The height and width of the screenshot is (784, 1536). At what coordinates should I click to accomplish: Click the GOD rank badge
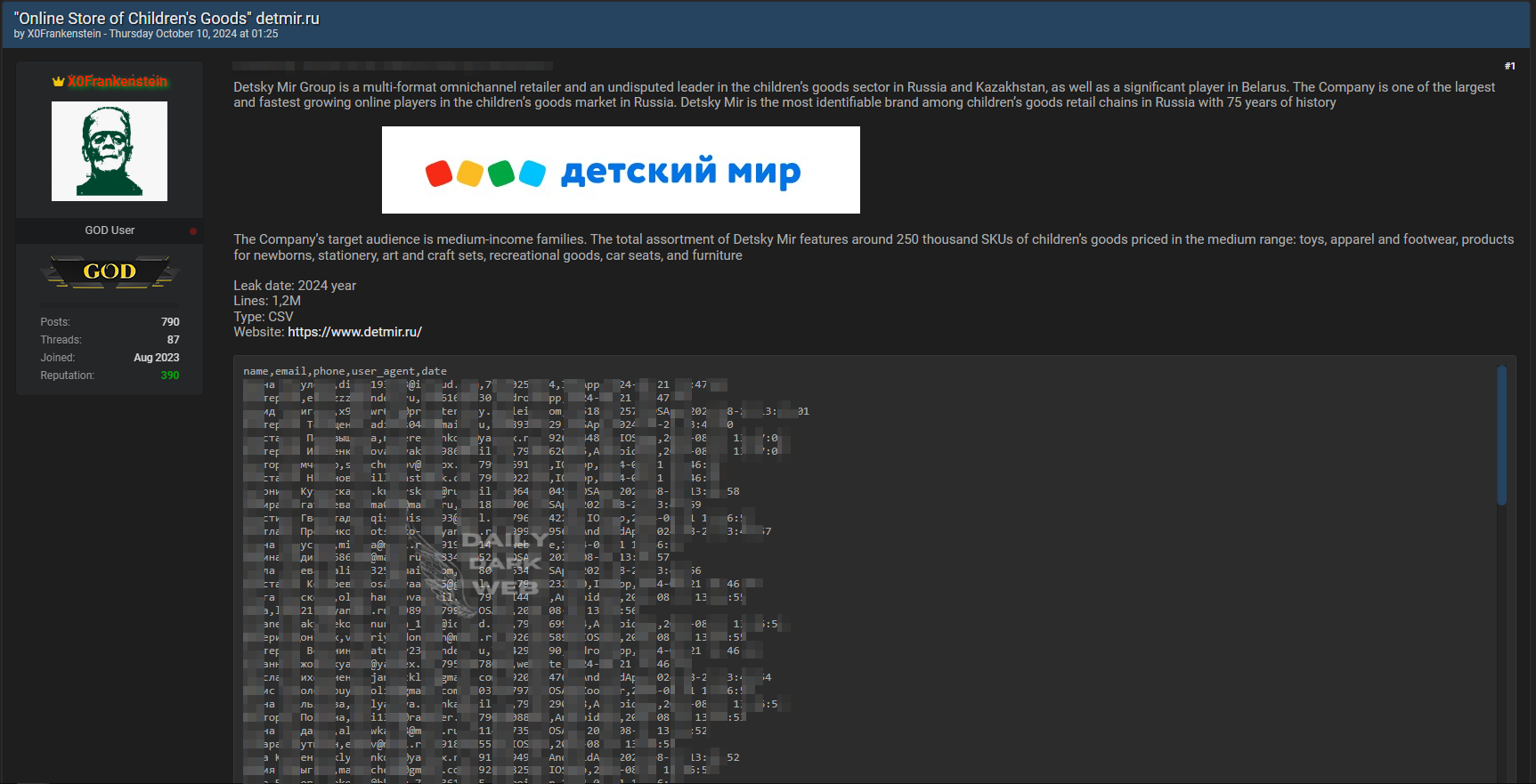pos(110,271)
